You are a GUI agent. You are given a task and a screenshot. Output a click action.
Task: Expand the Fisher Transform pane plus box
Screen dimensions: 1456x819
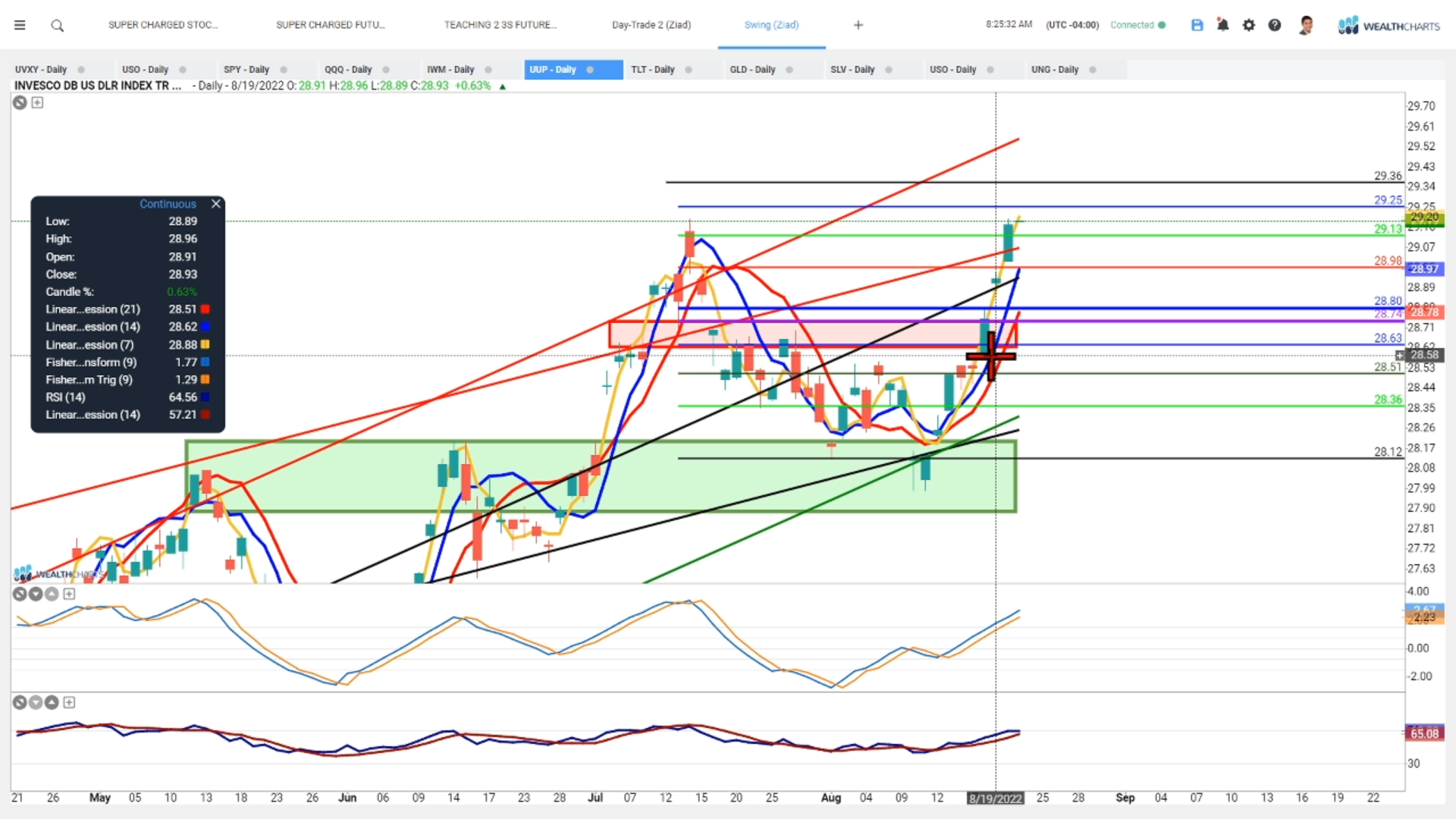tap(69, 594)
